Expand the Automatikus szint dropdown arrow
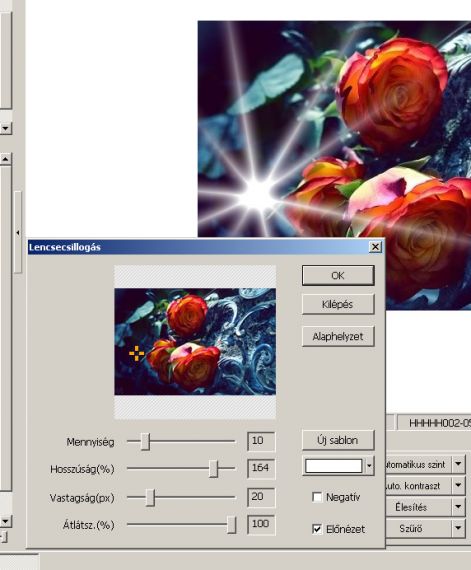471x570 pixels. (x=458, y=464)
